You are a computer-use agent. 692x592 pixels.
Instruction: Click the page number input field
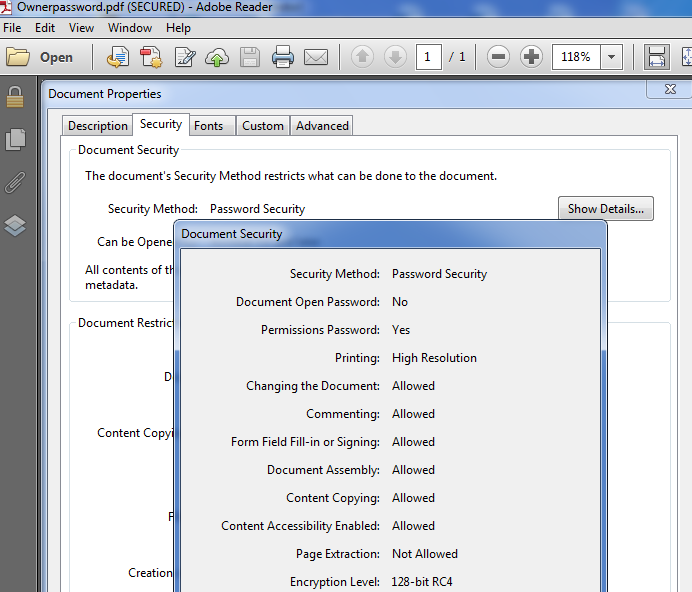[429, 57]
